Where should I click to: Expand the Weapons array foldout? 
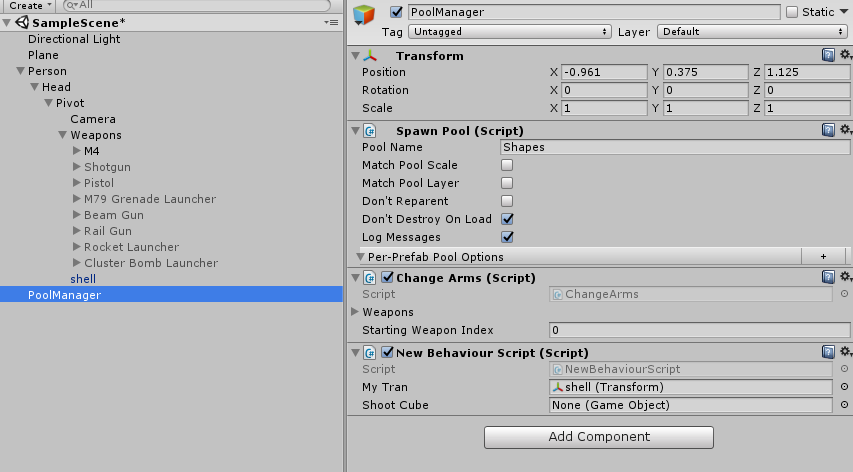point(355,312)
